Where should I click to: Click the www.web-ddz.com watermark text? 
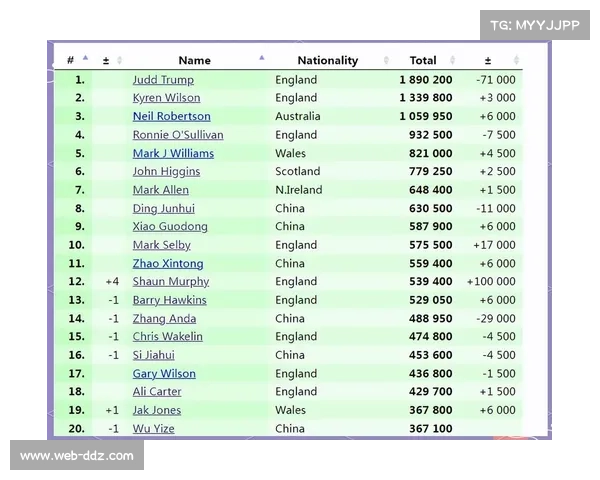pyautogui.click(x=76, y=456)
